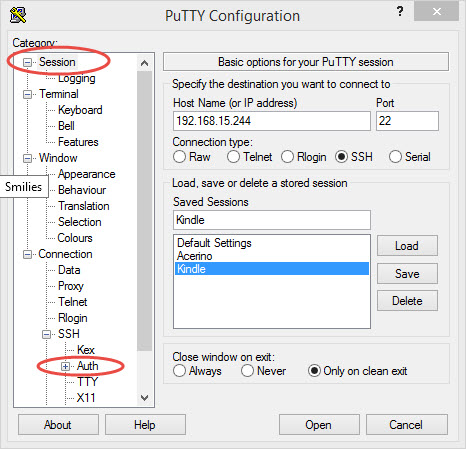Open the Telnet category in tree
Image resolution: width=466 pixels, height=449 pixels.
pos(73,302)
